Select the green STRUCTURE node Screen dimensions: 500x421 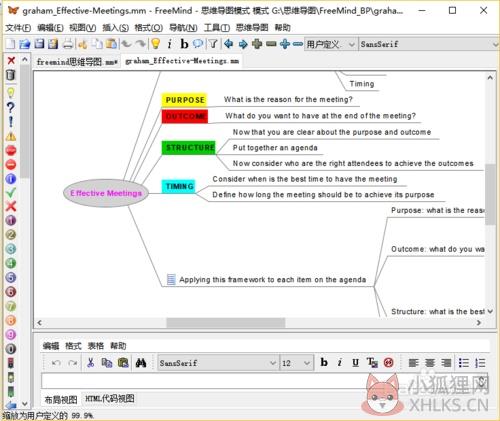[189, 148]
